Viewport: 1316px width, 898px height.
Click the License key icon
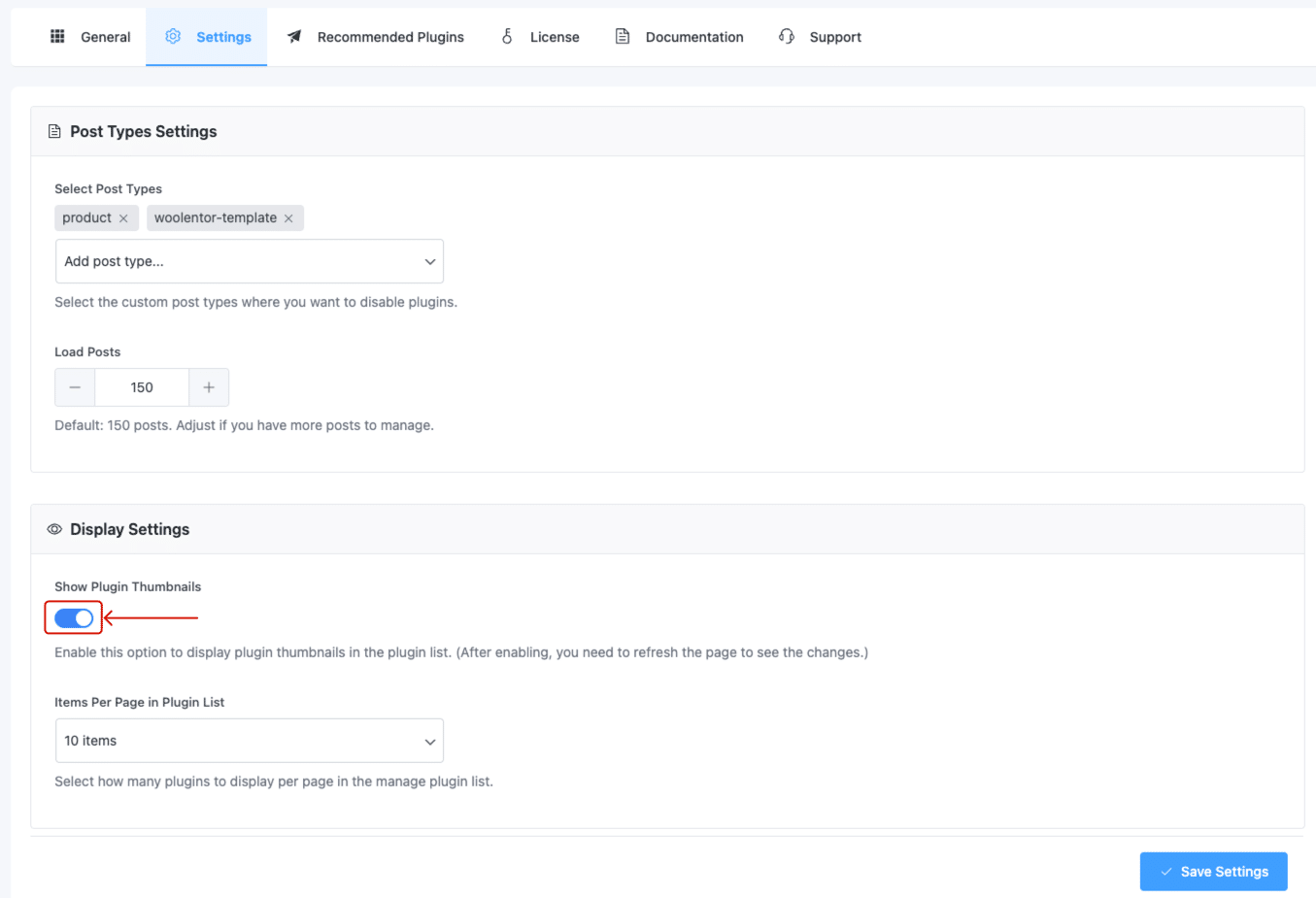506,36
